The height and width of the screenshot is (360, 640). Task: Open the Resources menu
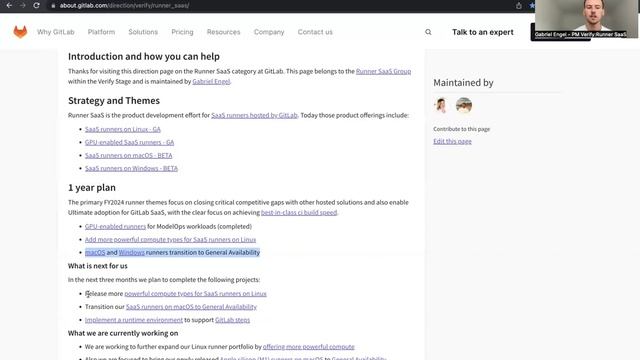(223, 32)
